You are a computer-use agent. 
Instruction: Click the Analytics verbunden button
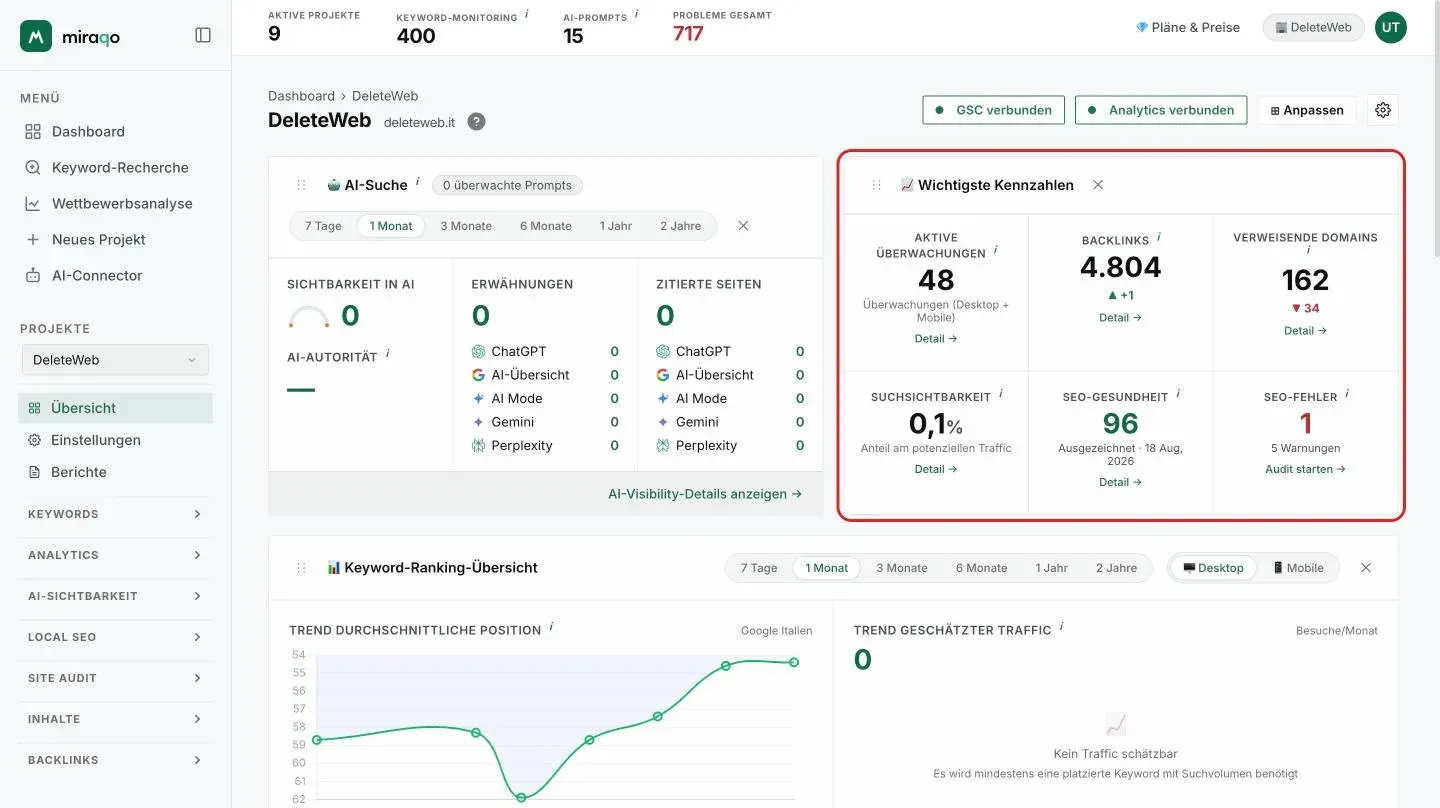tap(1161, 110)
